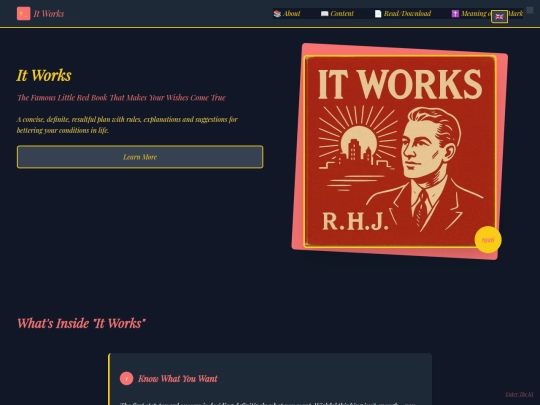
Task: Click the It Works book cover image
Action: 399,151
